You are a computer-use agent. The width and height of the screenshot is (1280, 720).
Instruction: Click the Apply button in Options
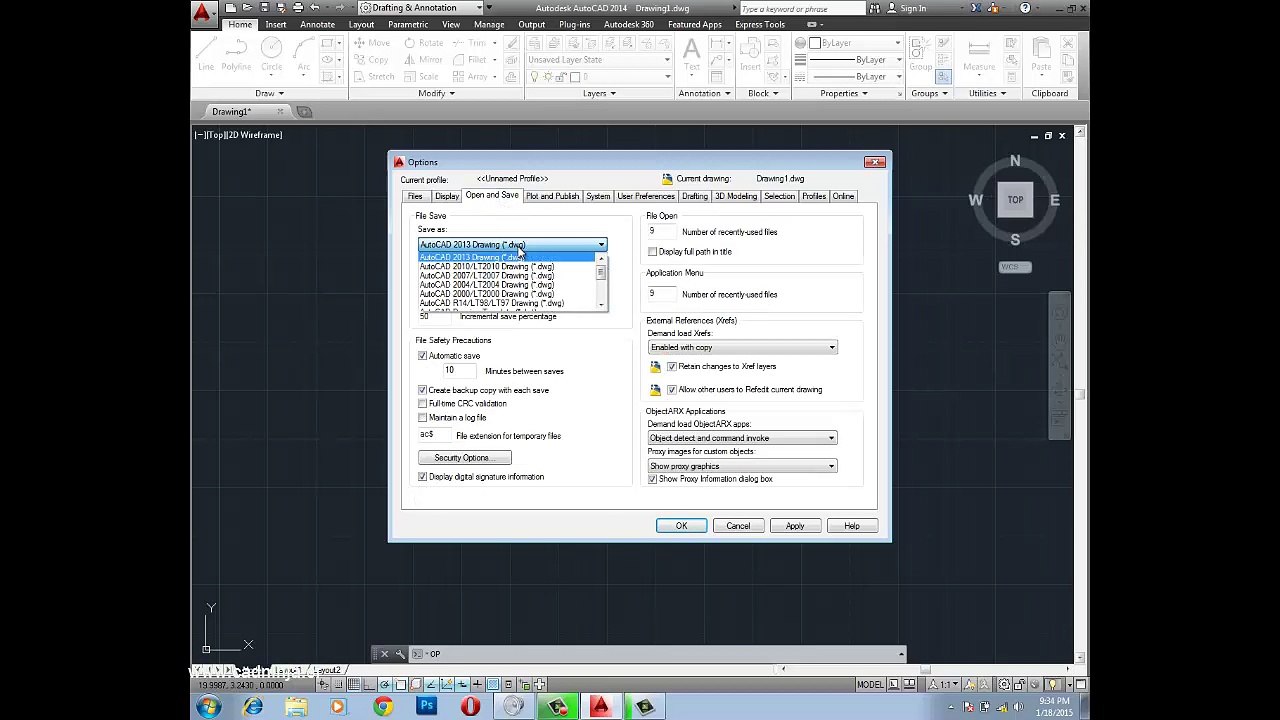point(795,526)
